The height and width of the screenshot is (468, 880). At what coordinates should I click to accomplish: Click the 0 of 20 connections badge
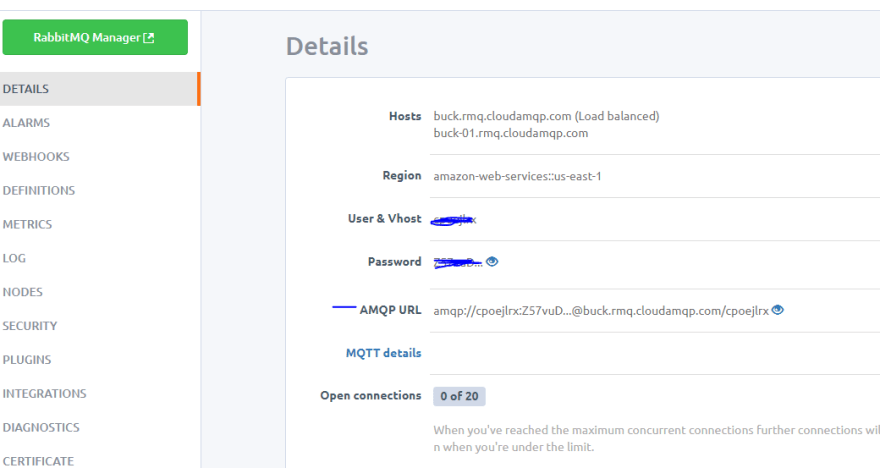459,396
